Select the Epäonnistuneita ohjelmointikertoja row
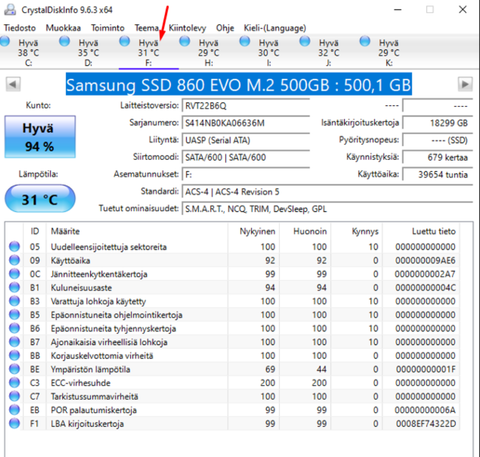This screenshot has width=480, height=457. [233, 315]
